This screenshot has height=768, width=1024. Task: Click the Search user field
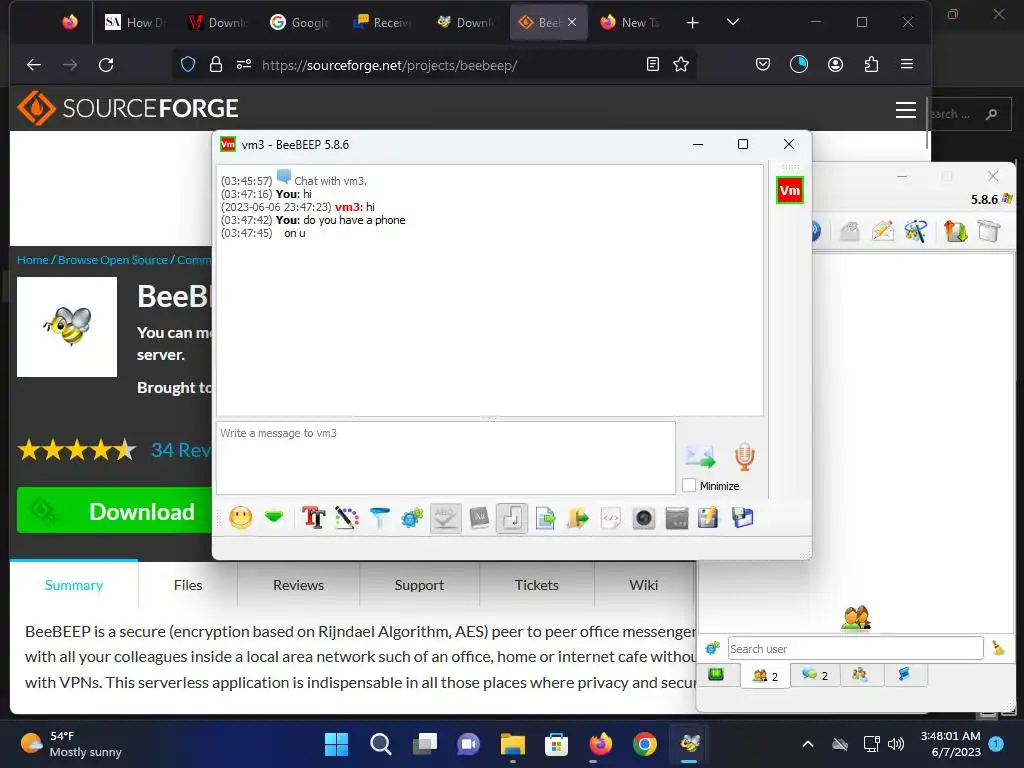point(856,648)
